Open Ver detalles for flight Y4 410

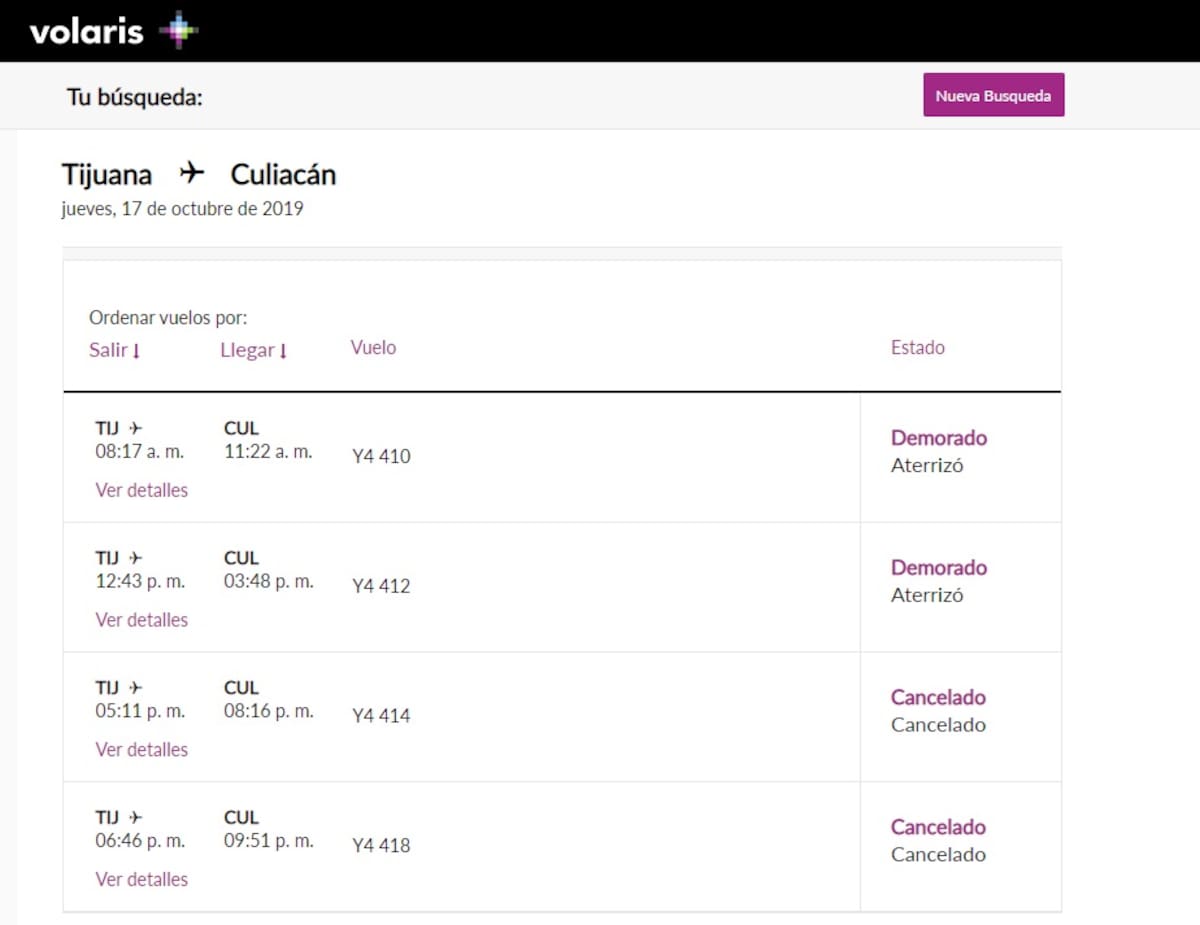pos(142,490)
